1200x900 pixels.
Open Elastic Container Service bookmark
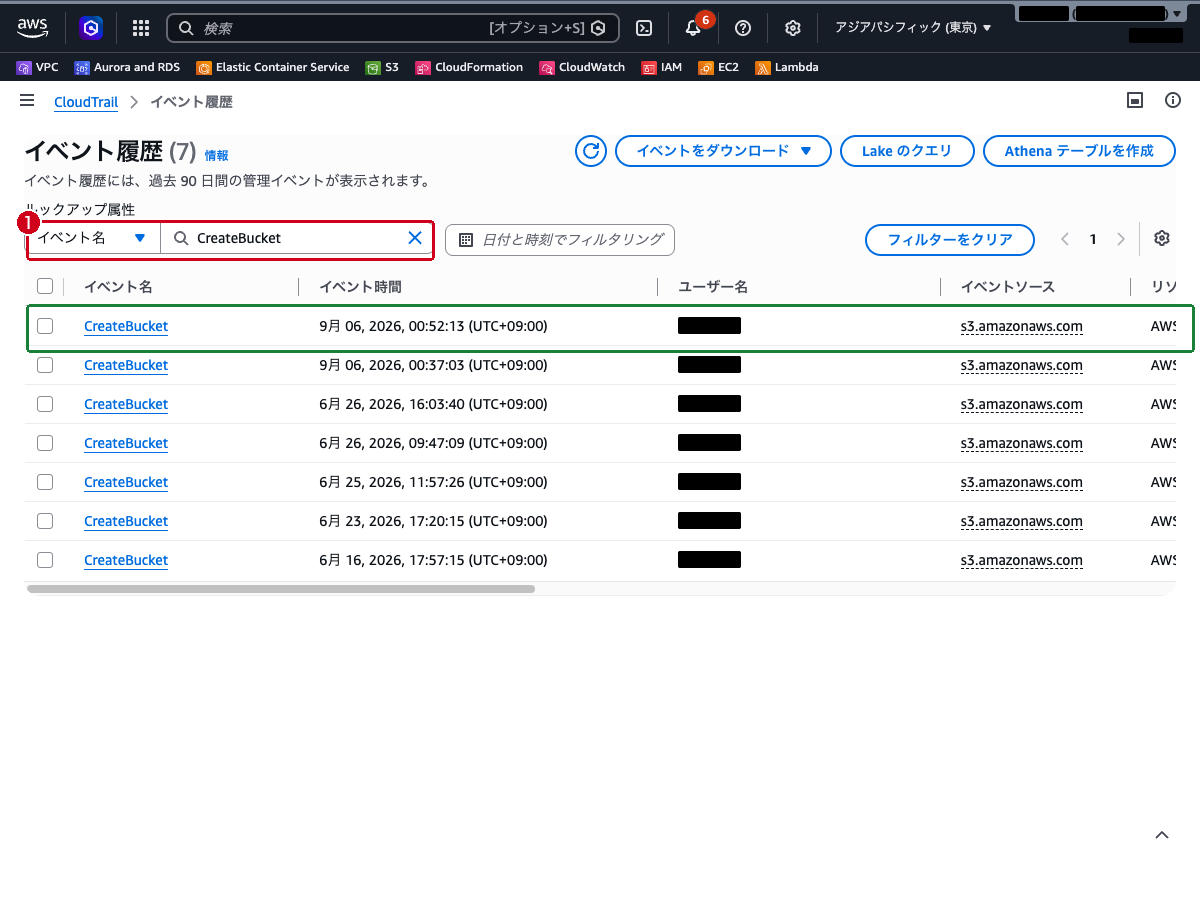pos(273,67)
